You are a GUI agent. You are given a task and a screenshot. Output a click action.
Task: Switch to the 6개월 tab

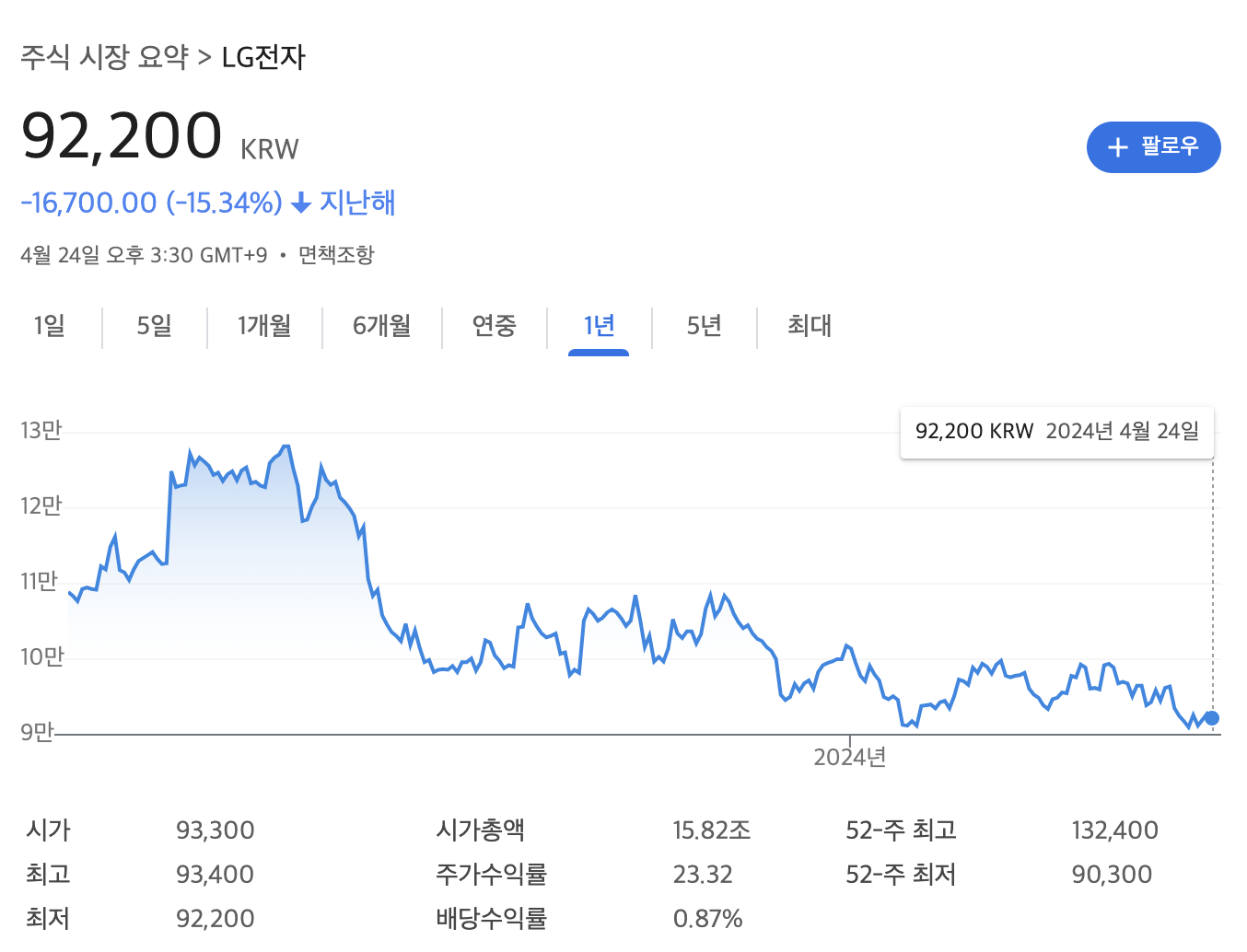click(x=381, y=325)
